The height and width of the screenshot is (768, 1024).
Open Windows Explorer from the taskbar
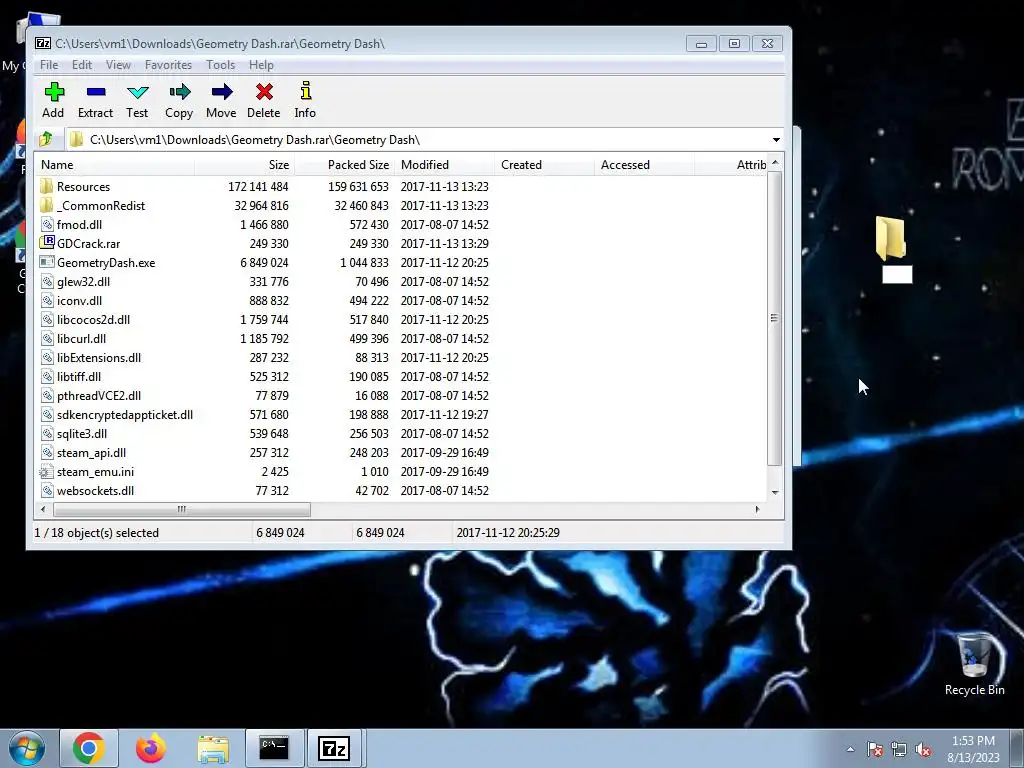213,748
